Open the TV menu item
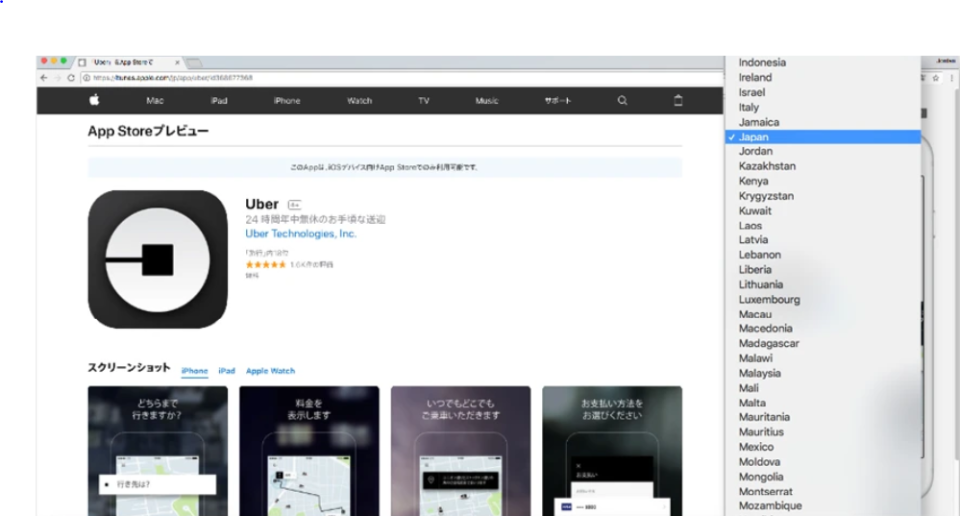Image resolution: width=960 pixels, height=516 pixels. coord(424,100)
